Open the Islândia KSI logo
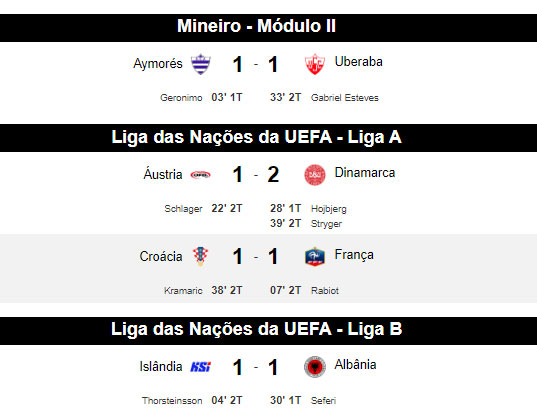Screen dimensions: 537x416 tap(201, 367)
